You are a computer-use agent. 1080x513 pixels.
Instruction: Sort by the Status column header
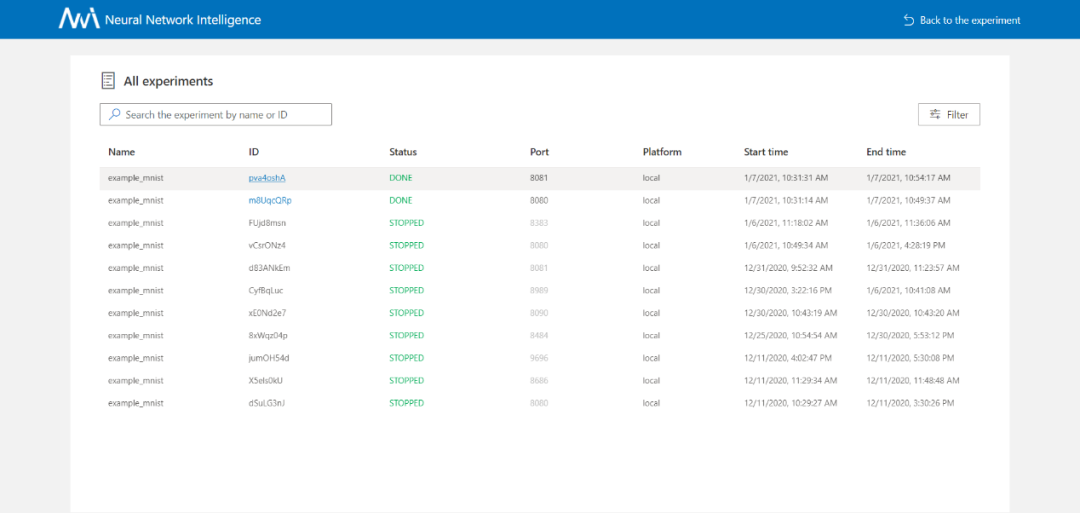coord(403,151)
